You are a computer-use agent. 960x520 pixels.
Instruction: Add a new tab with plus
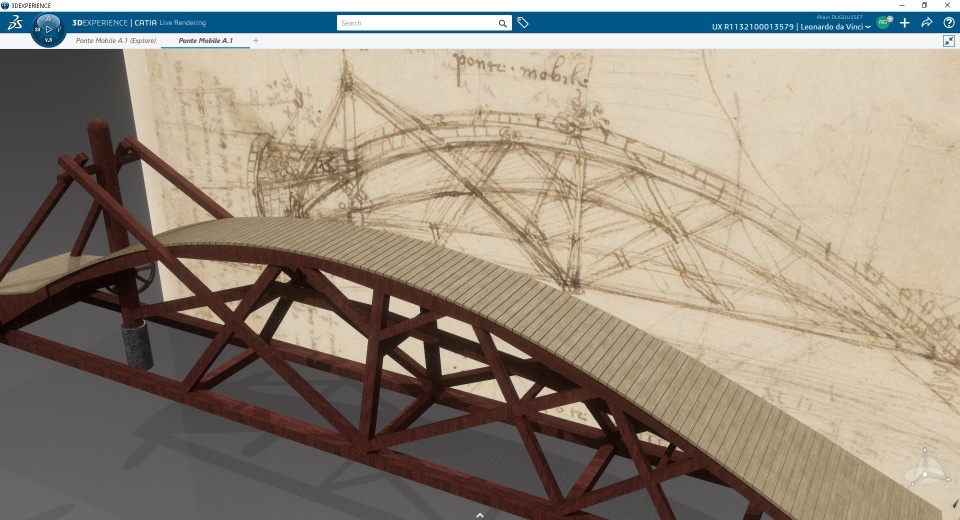pos(256,40)
